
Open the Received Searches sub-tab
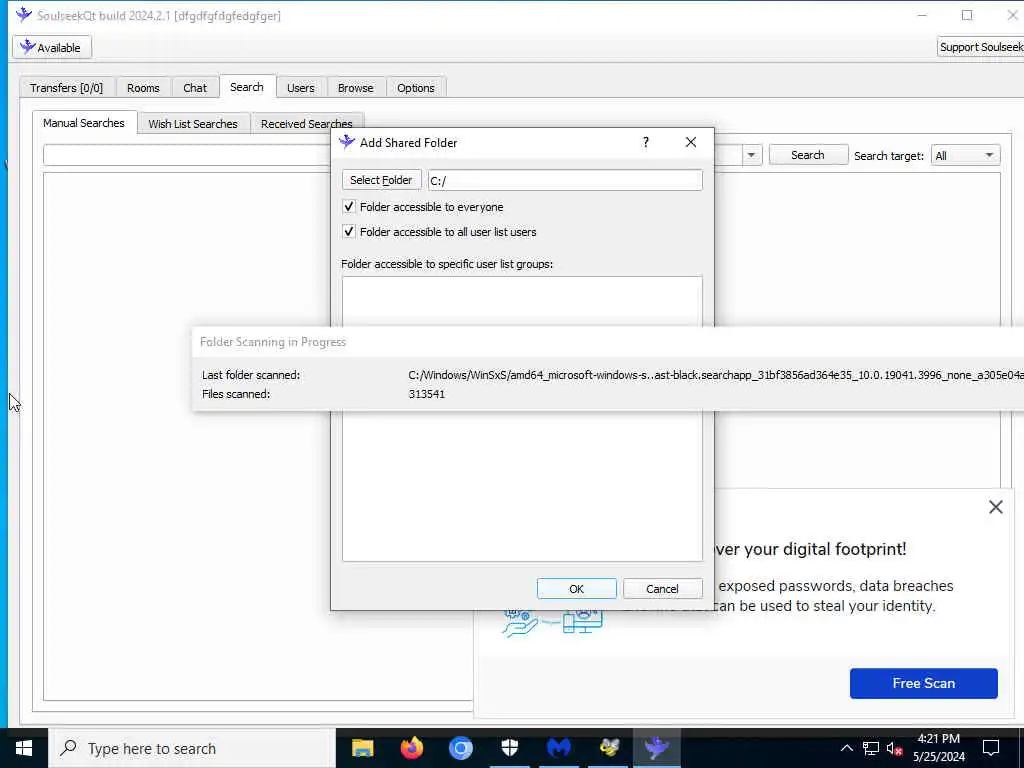(x=307, y=123)
